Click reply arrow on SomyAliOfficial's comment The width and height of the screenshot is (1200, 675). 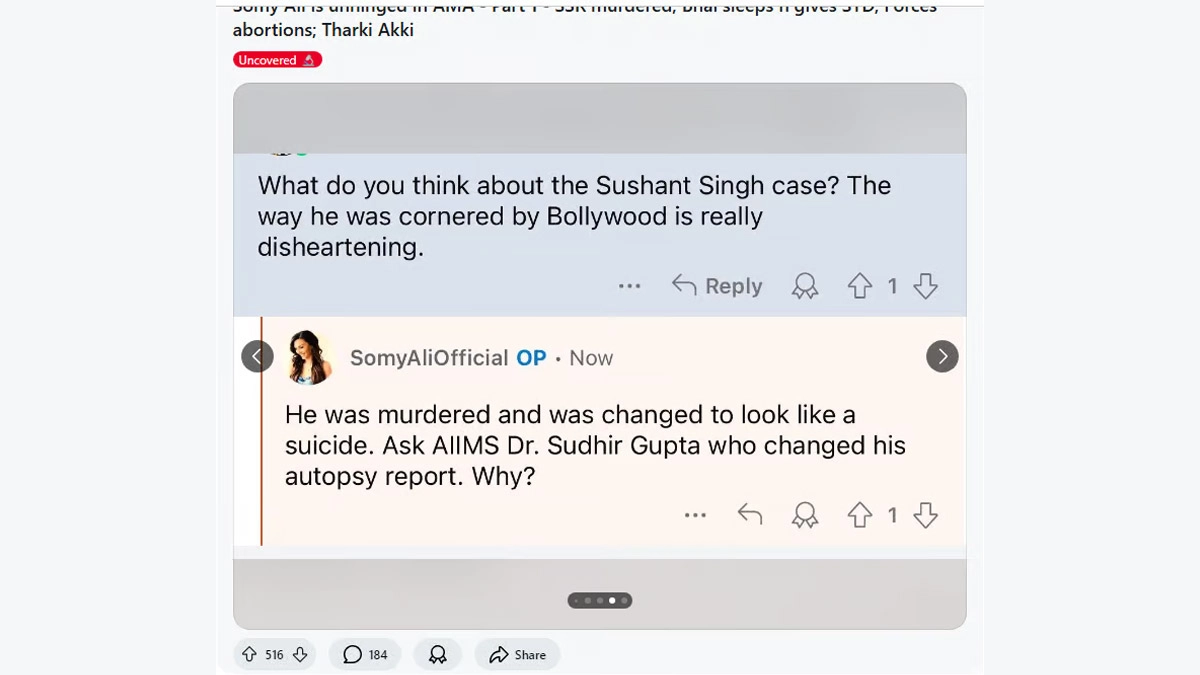(750, 515)
